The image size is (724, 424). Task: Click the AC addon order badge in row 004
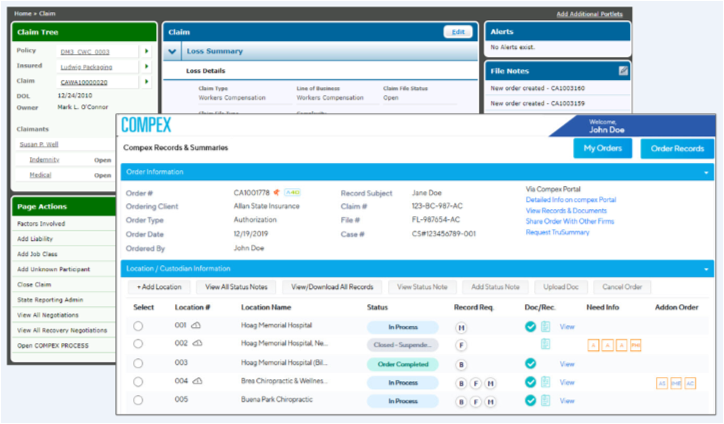[x=690, y=383]
